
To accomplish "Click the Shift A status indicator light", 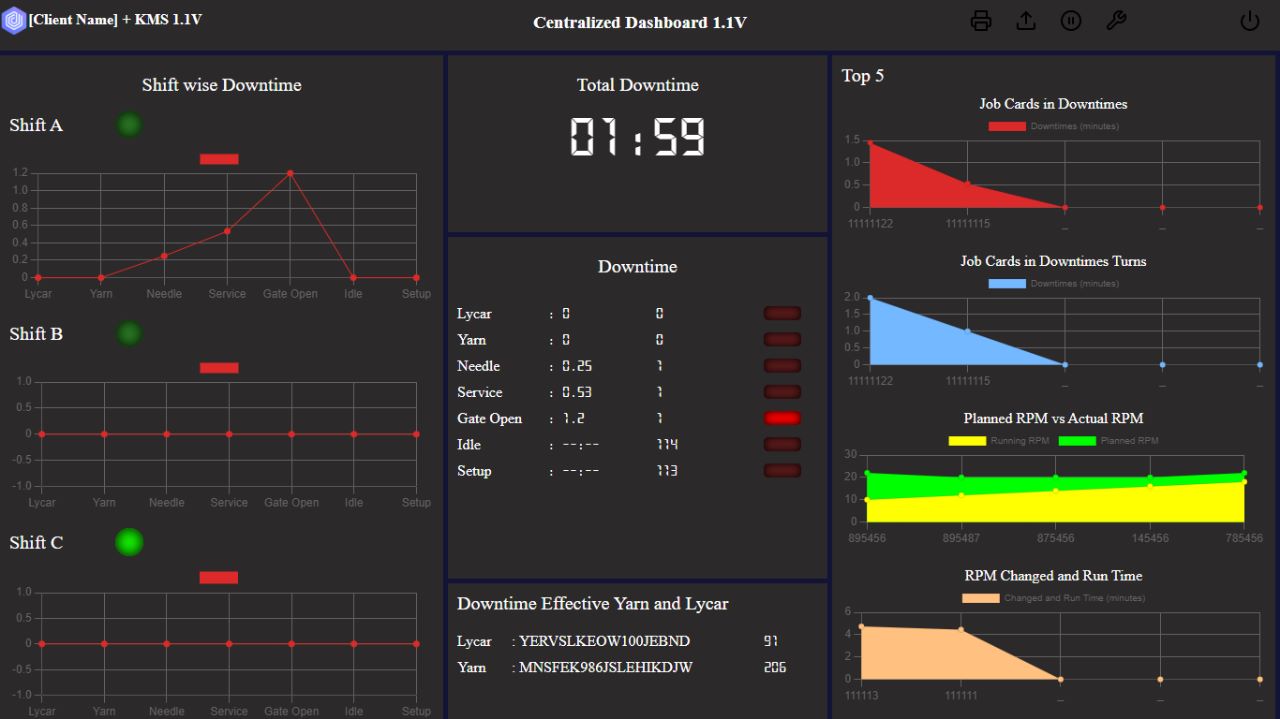I will pos(129,125).
